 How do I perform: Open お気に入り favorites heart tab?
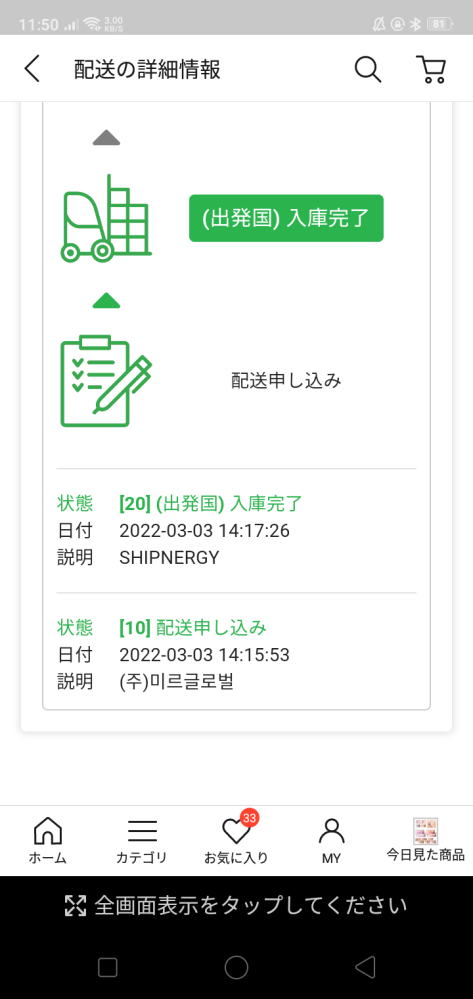point(236,841)
